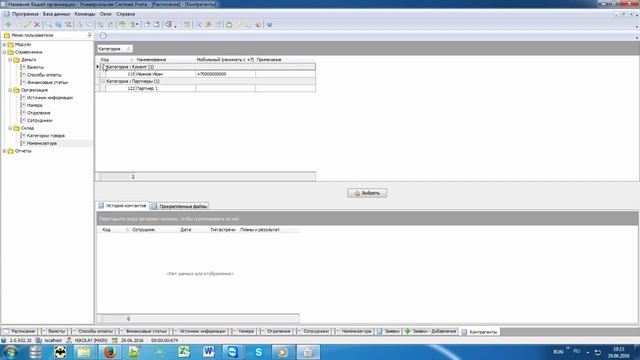The image size is (640, 360).
Task: Click the media player icon in the taskbar
Action: [282, 352]
